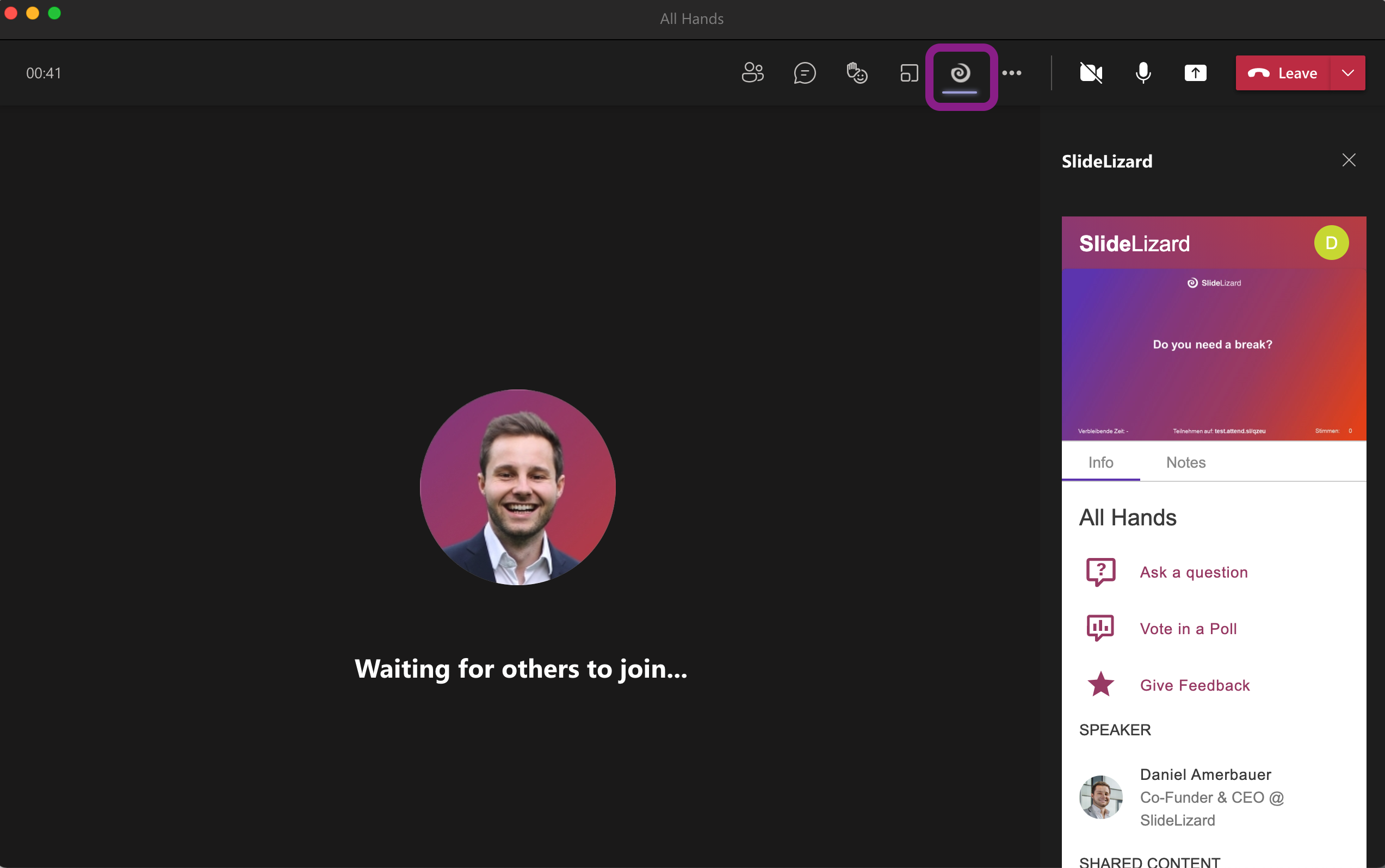Click the question mark bubble icon

pyautogui.click(x=1101, y=572)
